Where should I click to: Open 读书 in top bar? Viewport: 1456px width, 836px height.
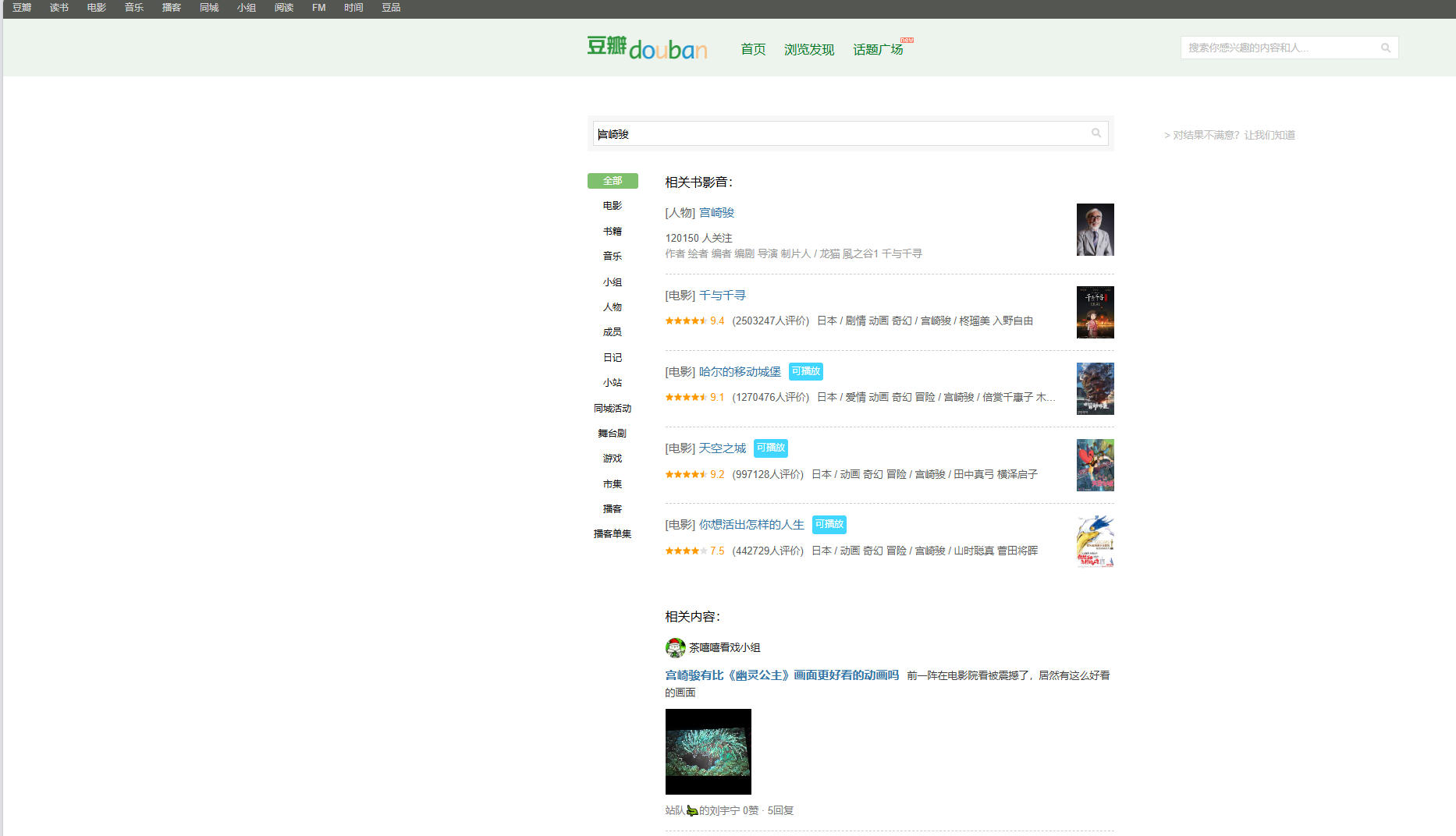point(59,8)
